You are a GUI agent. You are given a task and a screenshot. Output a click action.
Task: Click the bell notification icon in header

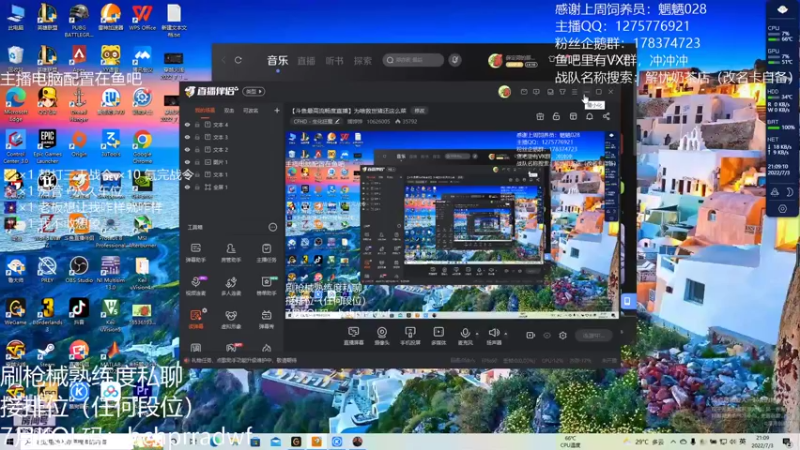click(589, 117)
